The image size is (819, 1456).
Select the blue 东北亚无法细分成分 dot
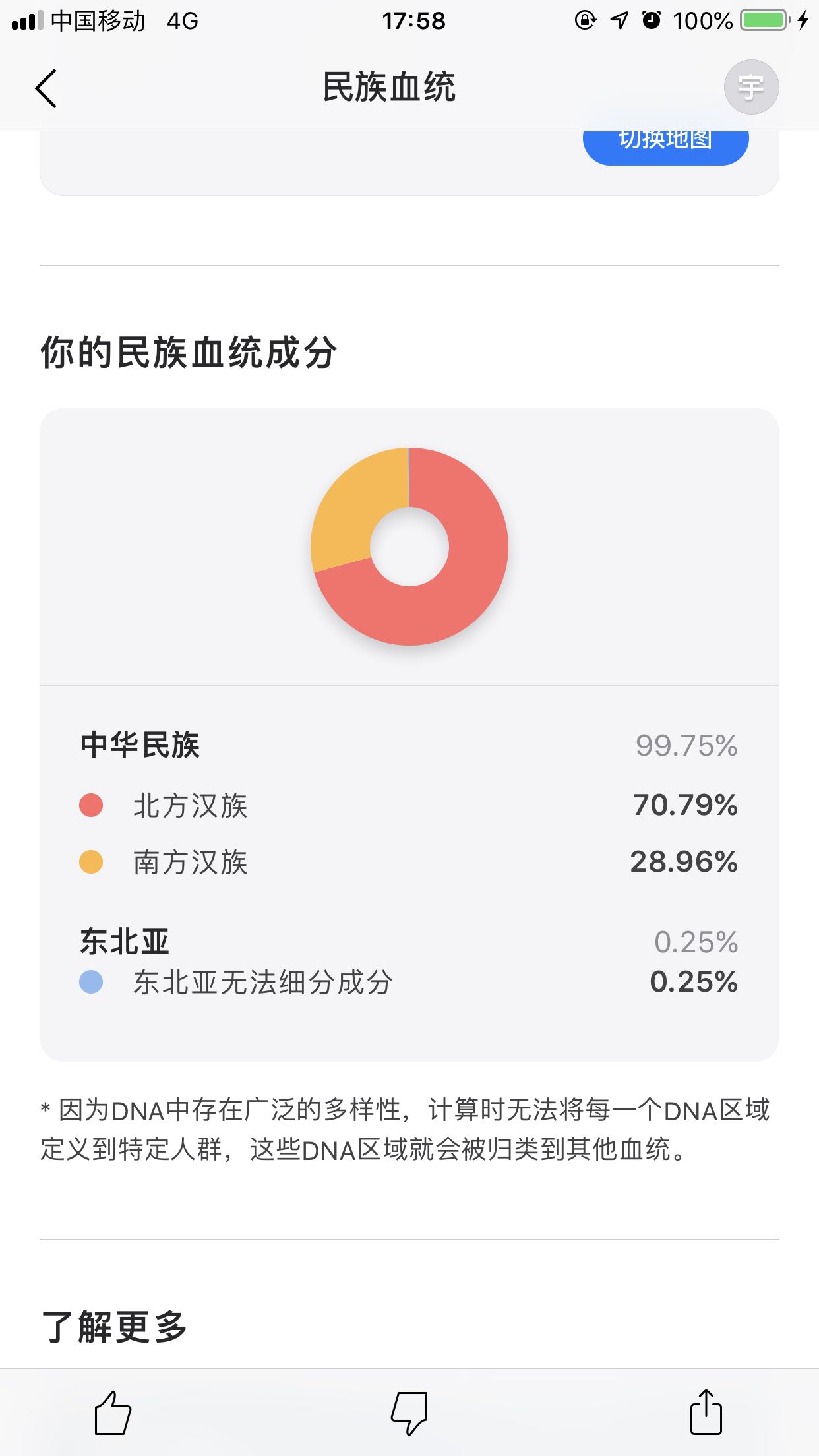coord(91,982)
